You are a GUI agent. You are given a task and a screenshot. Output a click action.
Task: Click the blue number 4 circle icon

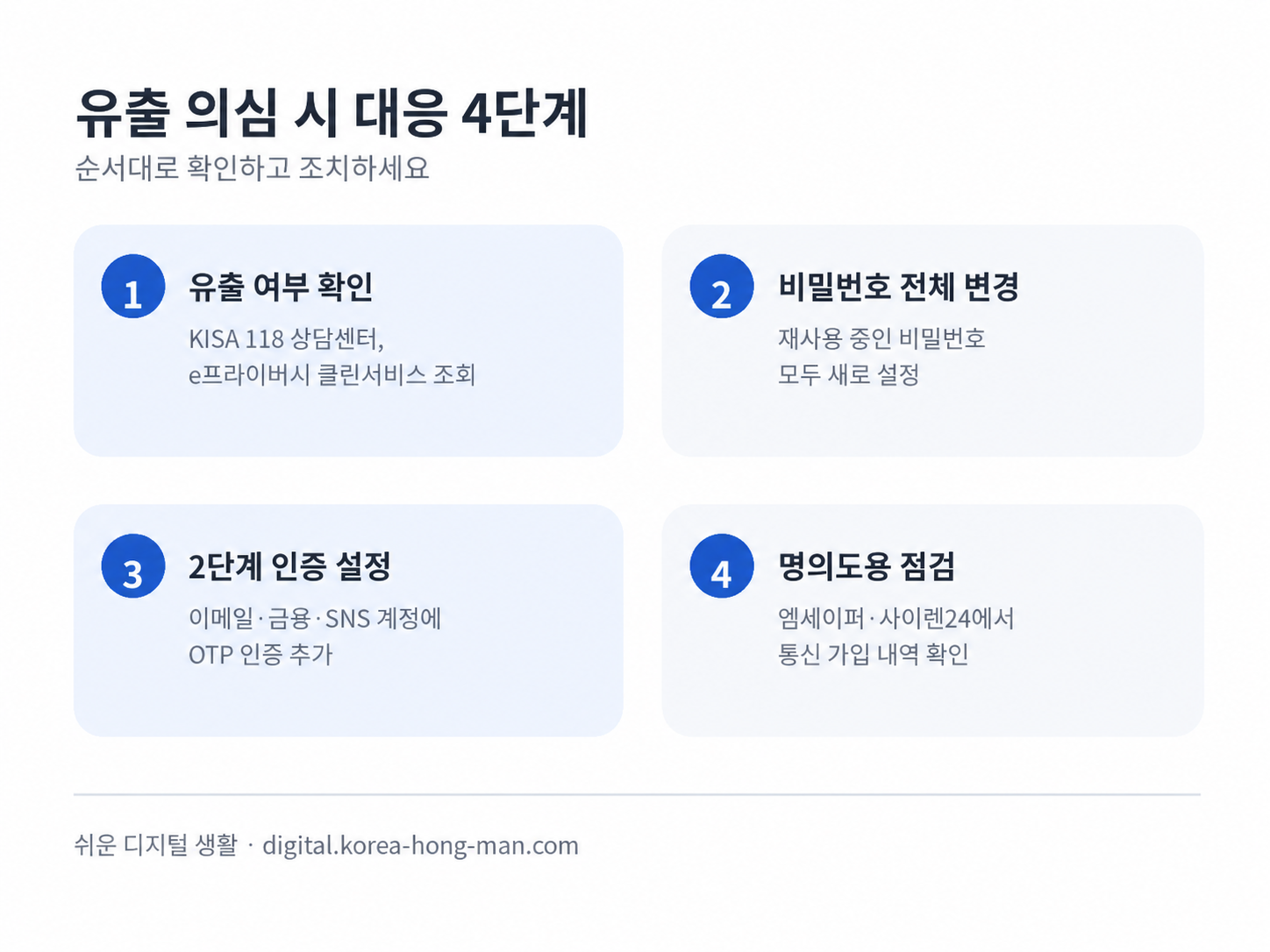click(722, 566)
